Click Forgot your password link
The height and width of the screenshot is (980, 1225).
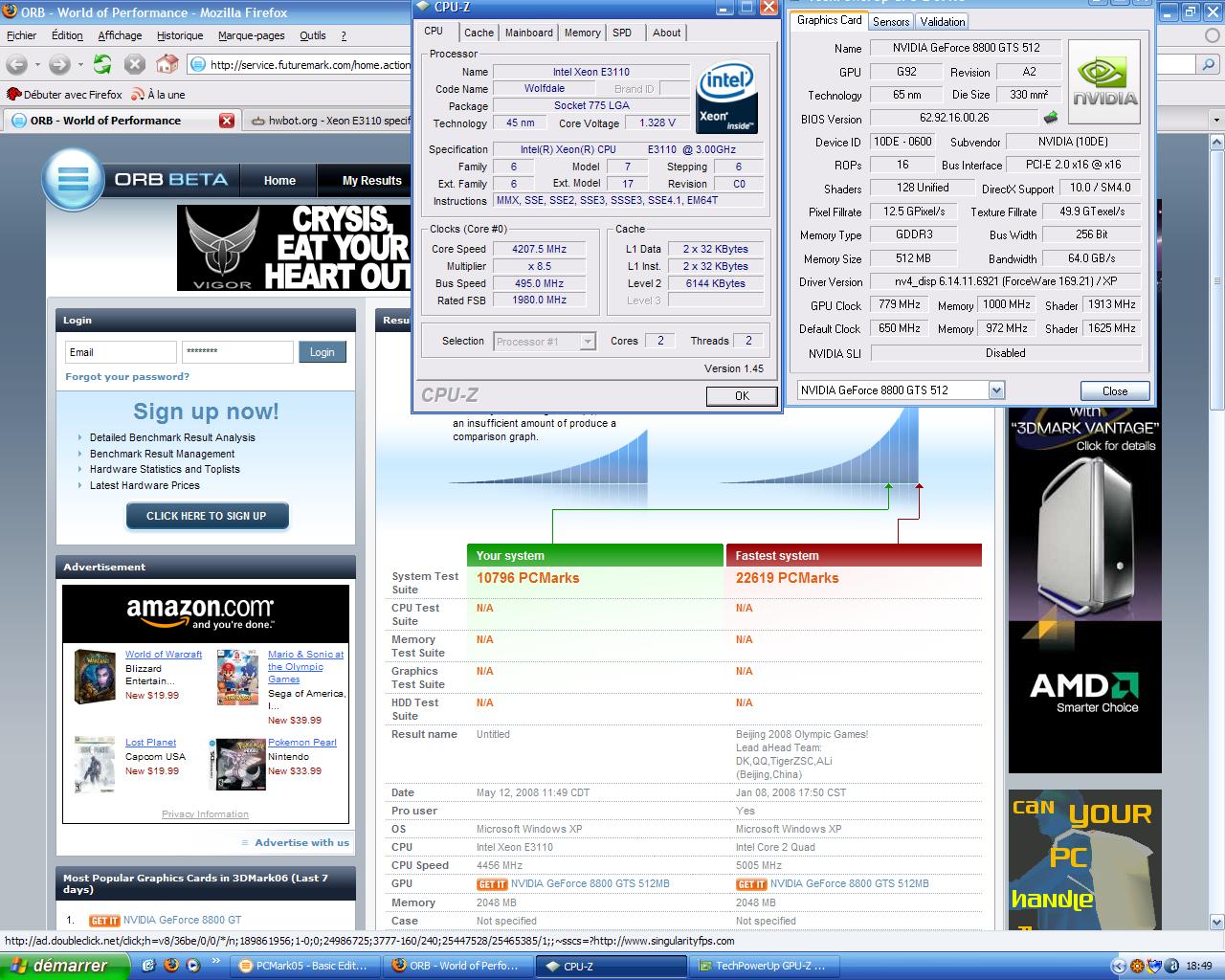tap(127, 376)
